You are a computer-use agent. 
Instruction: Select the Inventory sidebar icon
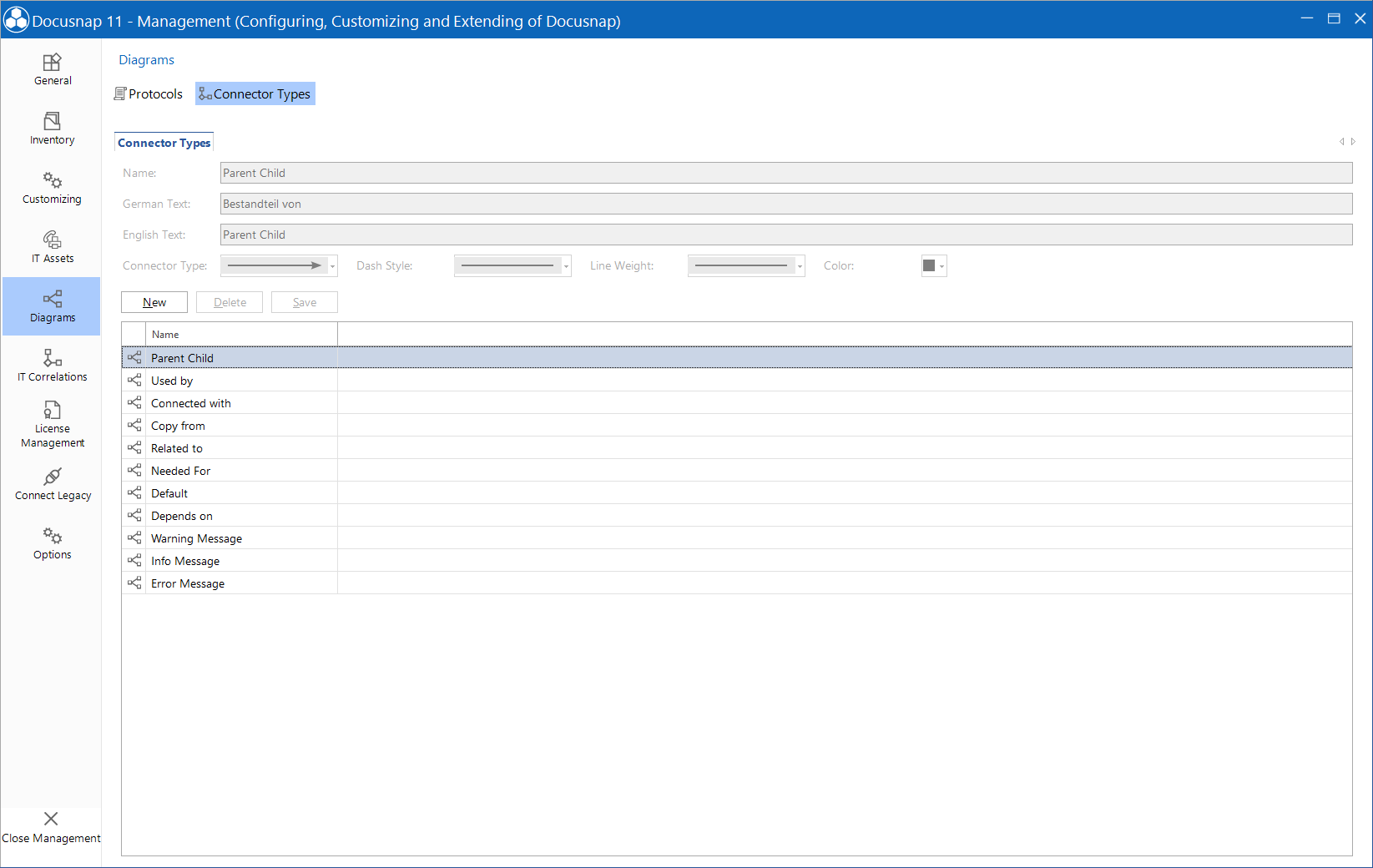52,127
